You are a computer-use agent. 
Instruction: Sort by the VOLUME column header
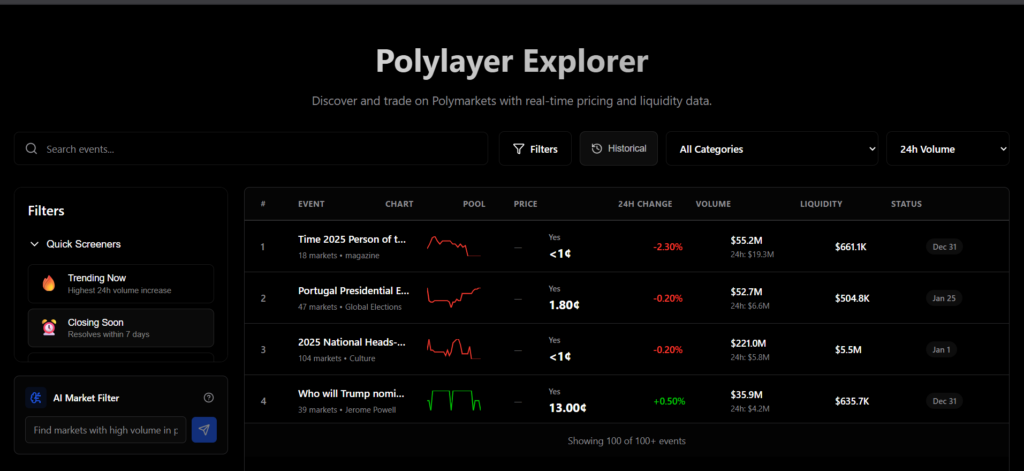coord(713,204)
